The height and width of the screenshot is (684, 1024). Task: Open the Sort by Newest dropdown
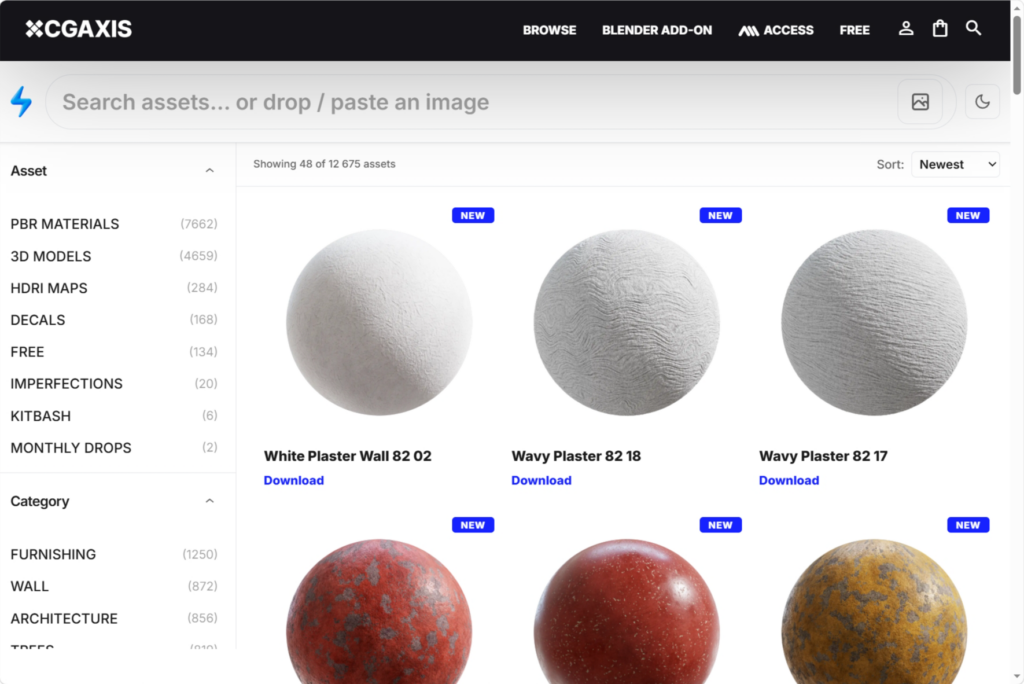[x=954, y=164]
